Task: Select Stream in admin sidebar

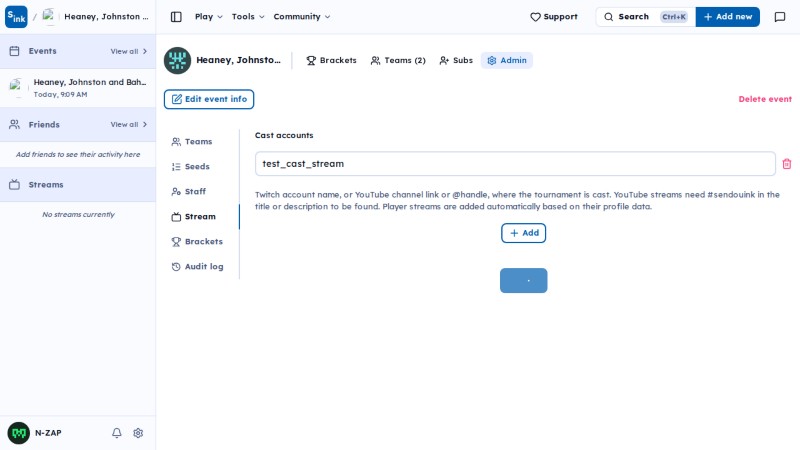Action: click(x=194, y=217)
